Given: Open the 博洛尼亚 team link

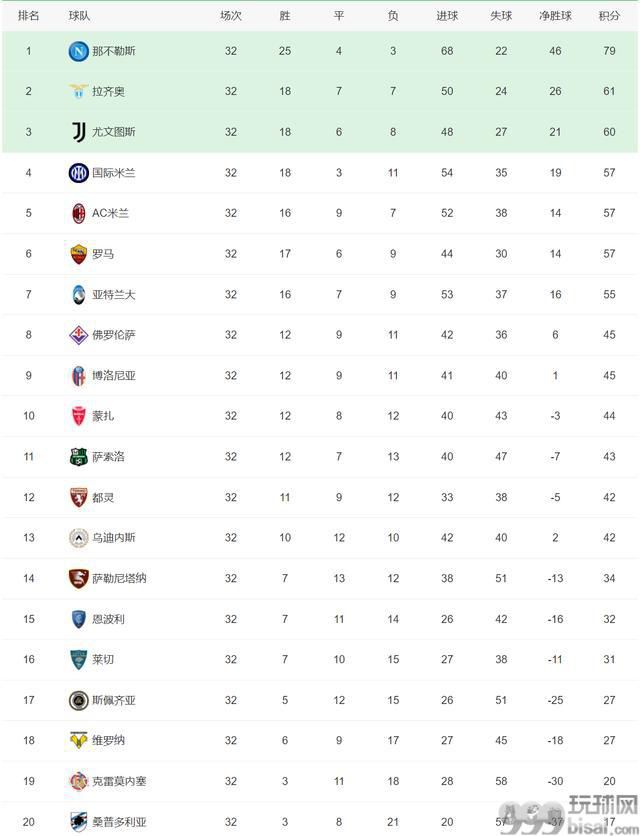Looking at the screenshot, I should [x=114, y=375].
